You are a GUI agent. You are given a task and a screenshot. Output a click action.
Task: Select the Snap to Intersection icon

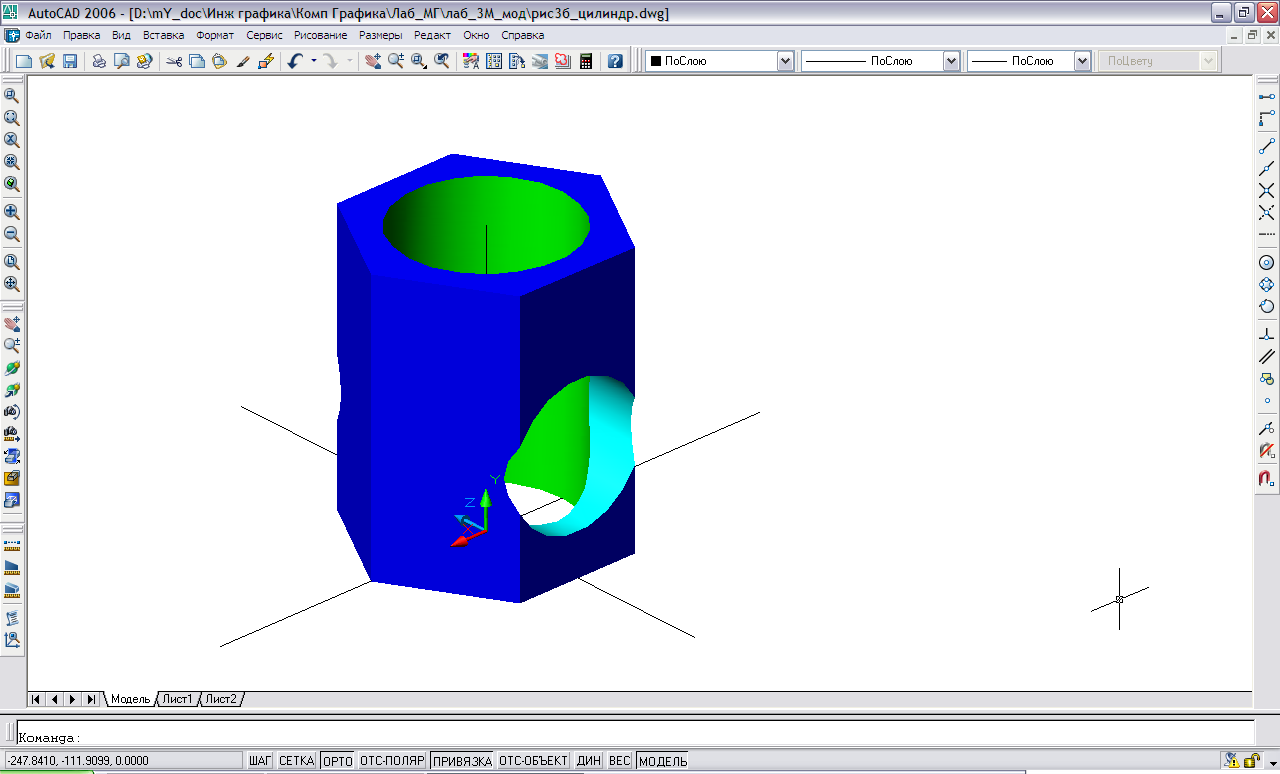coord(1266,190)
